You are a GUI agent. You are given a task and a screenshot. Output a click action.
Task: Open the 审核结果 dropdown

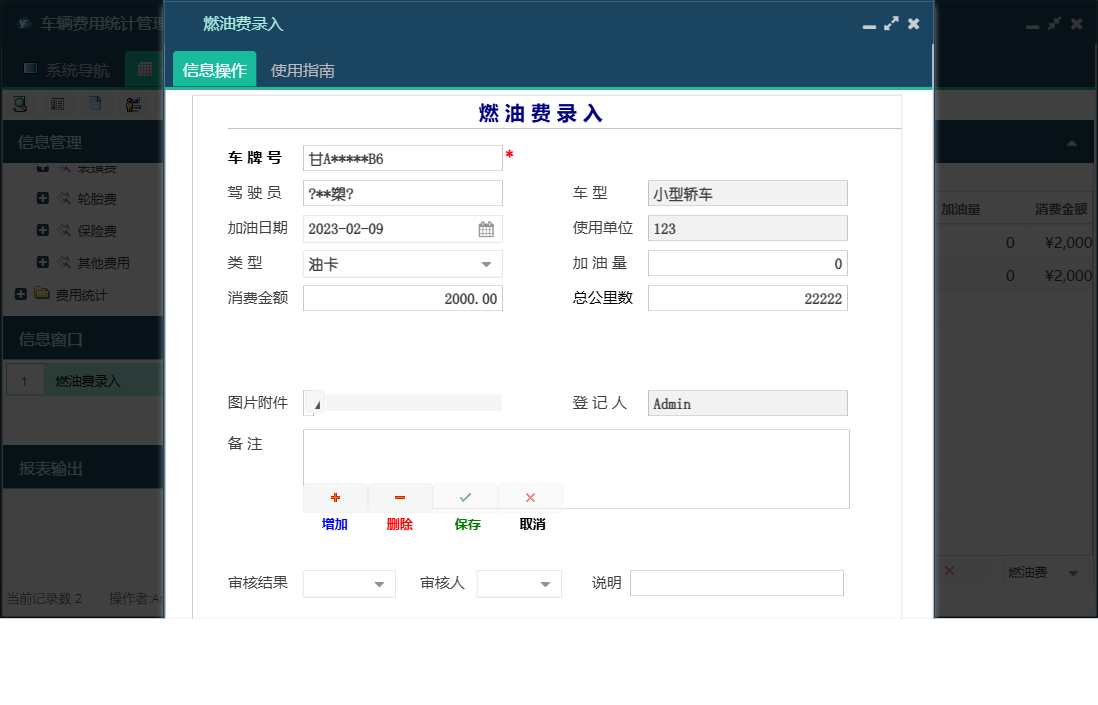pos(381,583)
